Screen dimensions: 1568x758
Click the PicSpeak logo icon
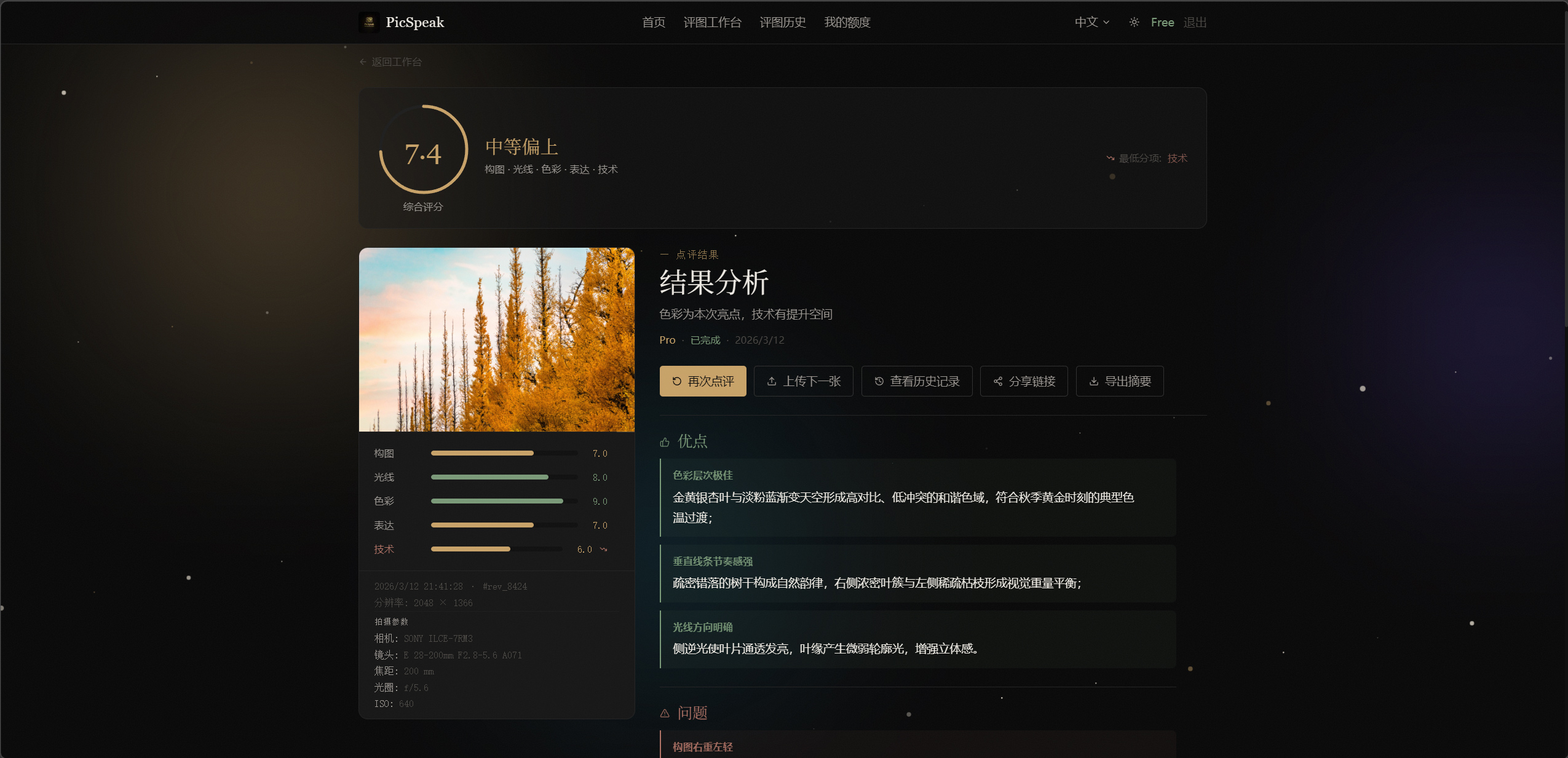[x=369, y=22]
